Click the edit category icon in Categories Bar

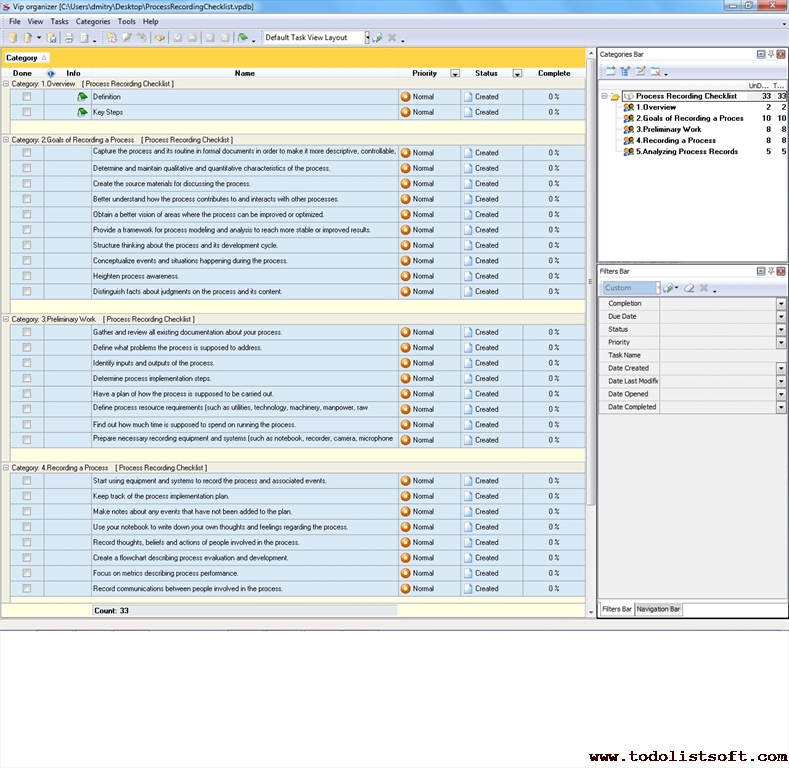[x=640, y=71]
